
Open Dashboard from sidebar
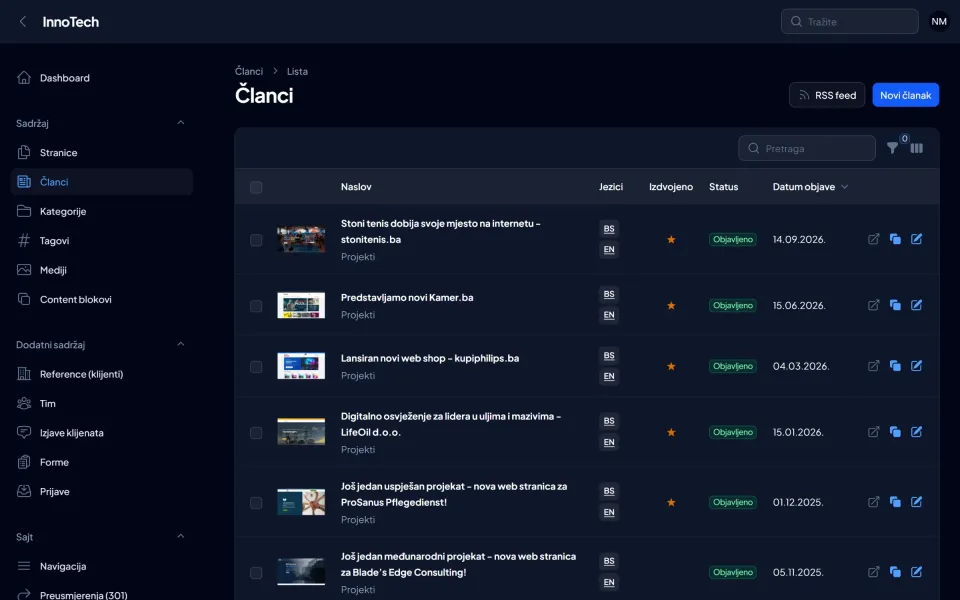coord(102,78)
